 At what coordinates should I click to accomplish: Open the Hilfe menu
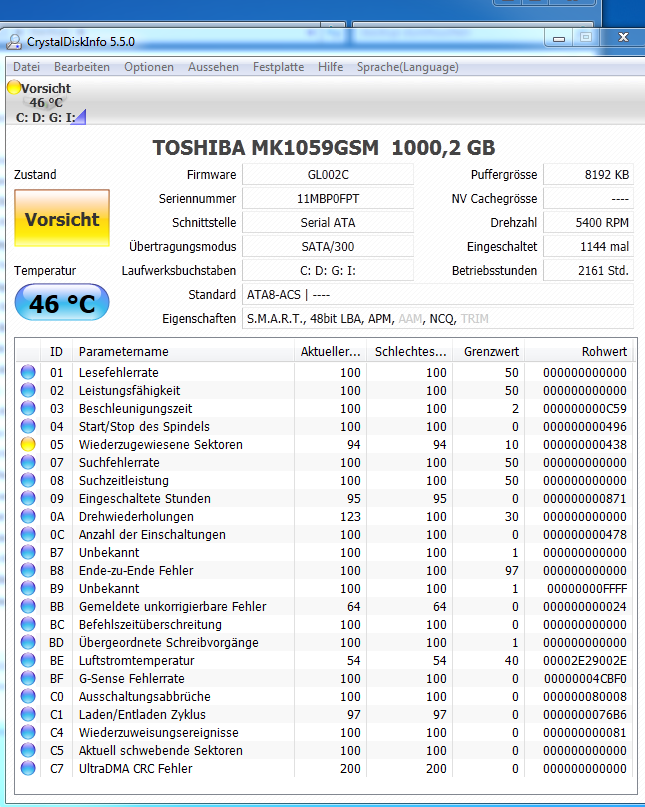(x=330, y=67)
